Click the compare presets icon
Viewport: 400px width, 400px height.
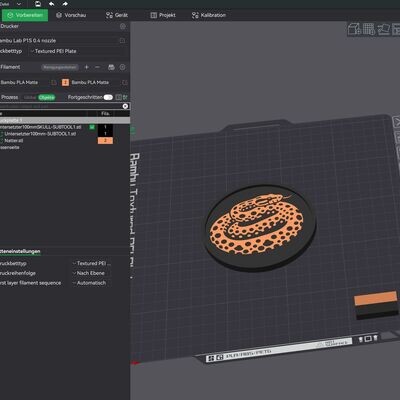click(x=119, y=97)
